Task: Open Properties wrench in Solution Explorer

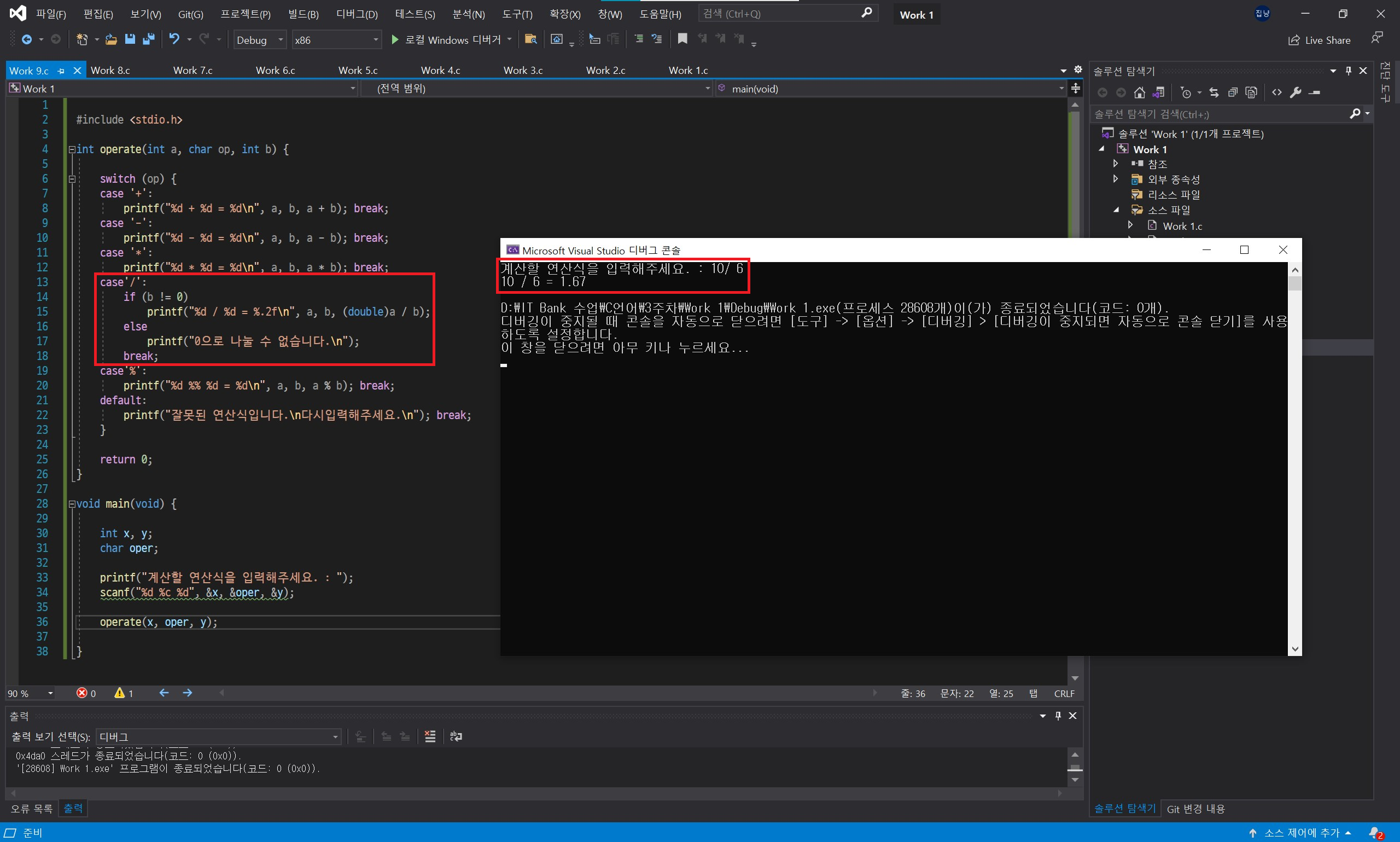Action: point(1296,92)
